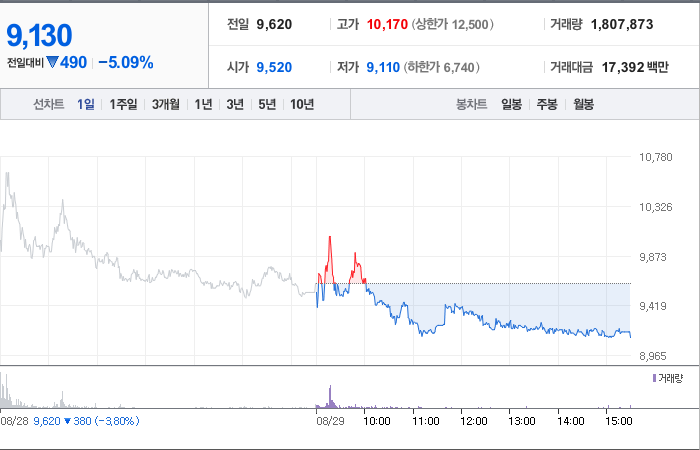Switch to 일봉 candlestick chart
The image size is (700, 450).
click(511, 104)
